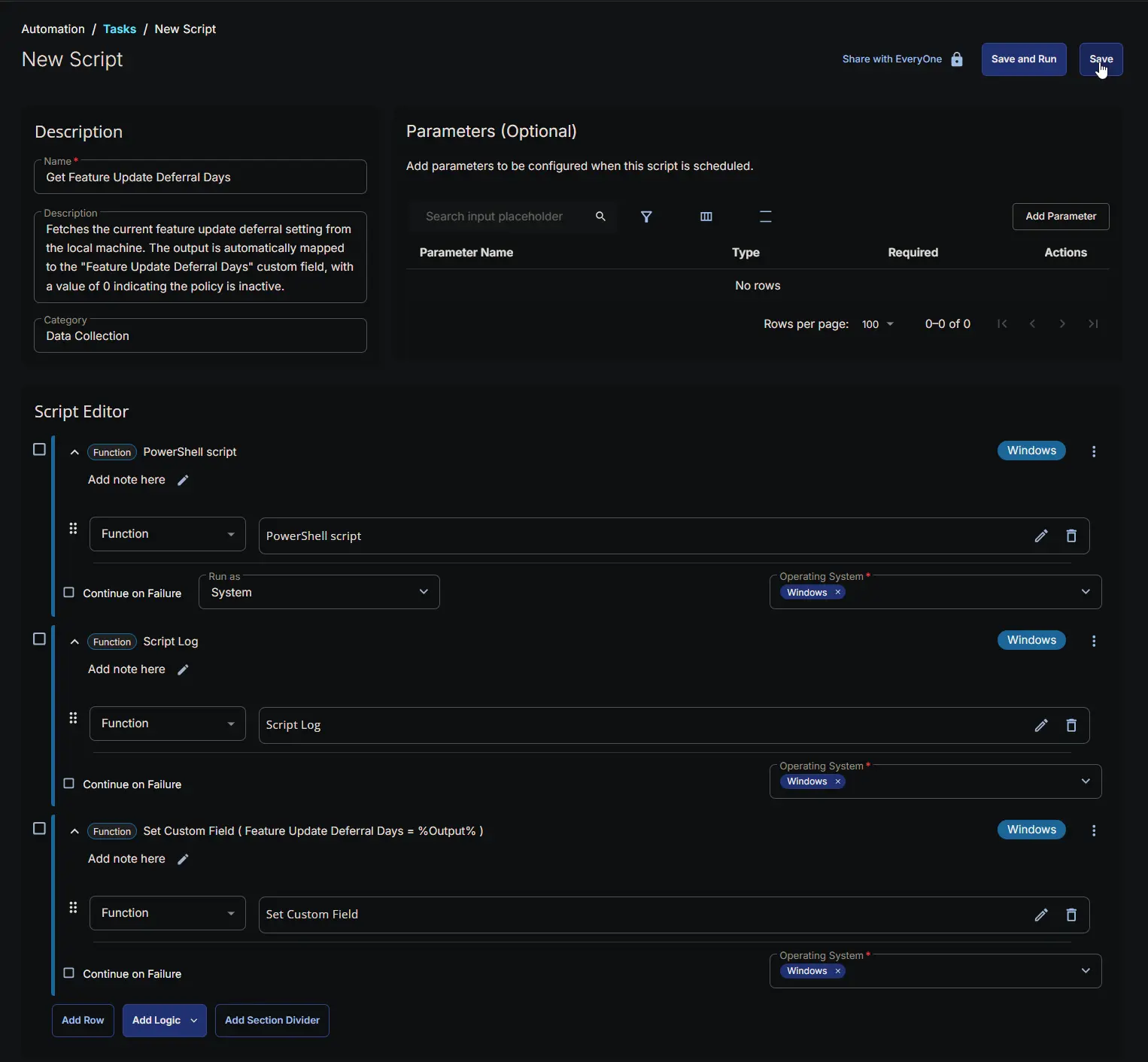Click the row density icon in Parameters
Screen dimensions: 1148x1062
(765, 217)
